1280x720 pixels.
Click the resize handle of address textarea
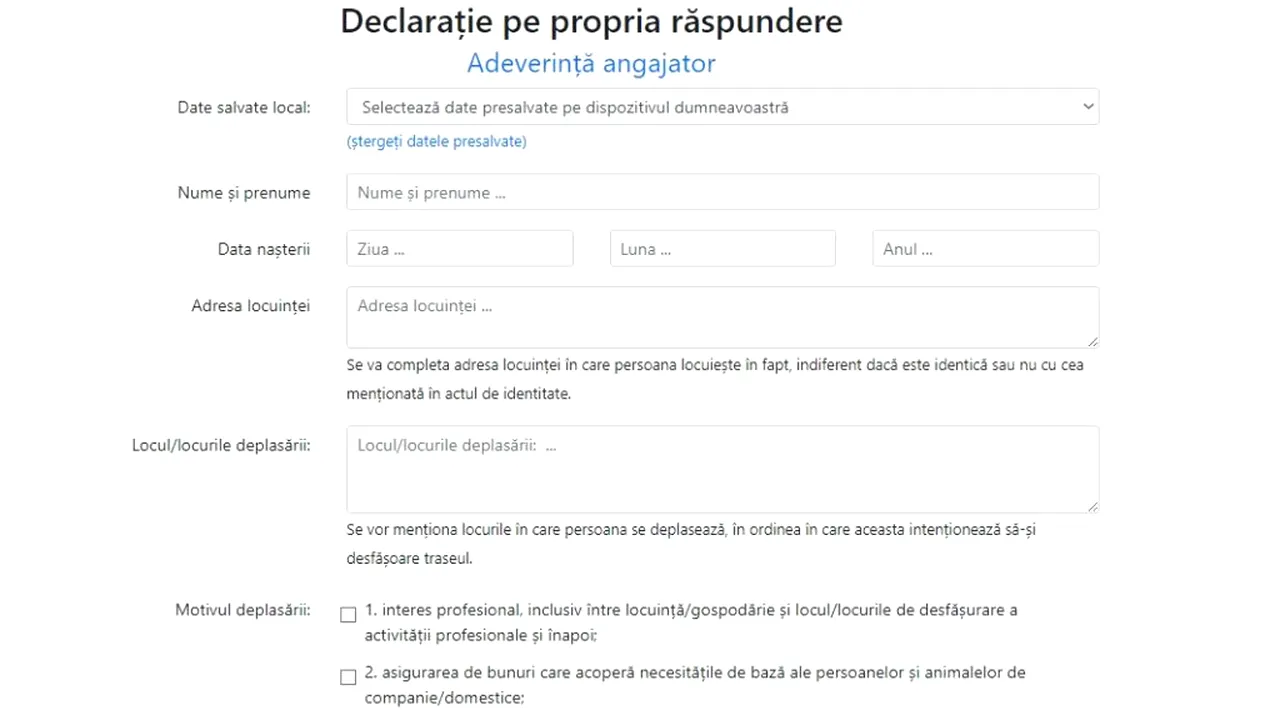[1093, 342]
